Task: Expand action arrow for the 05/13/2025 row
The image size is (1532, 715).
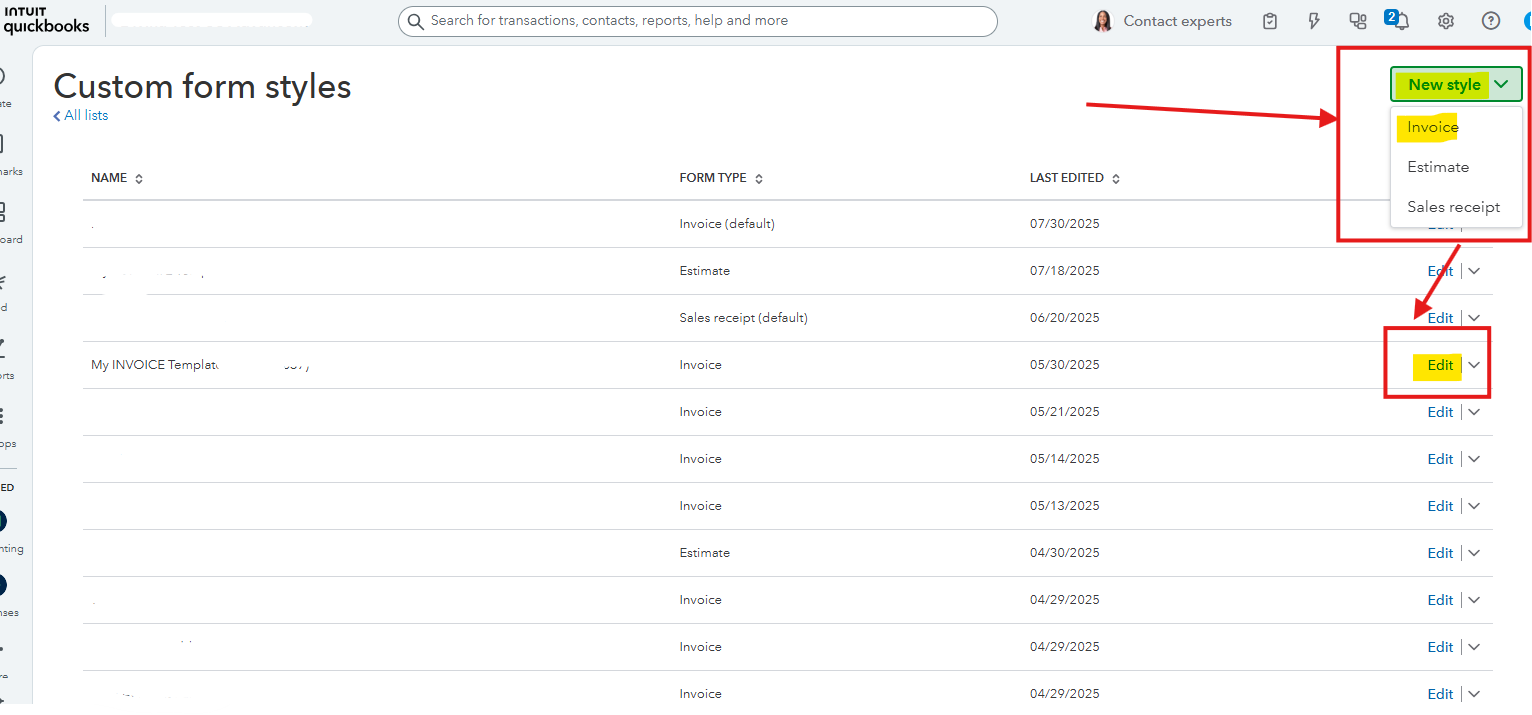Action: [x=1474, y=506]
